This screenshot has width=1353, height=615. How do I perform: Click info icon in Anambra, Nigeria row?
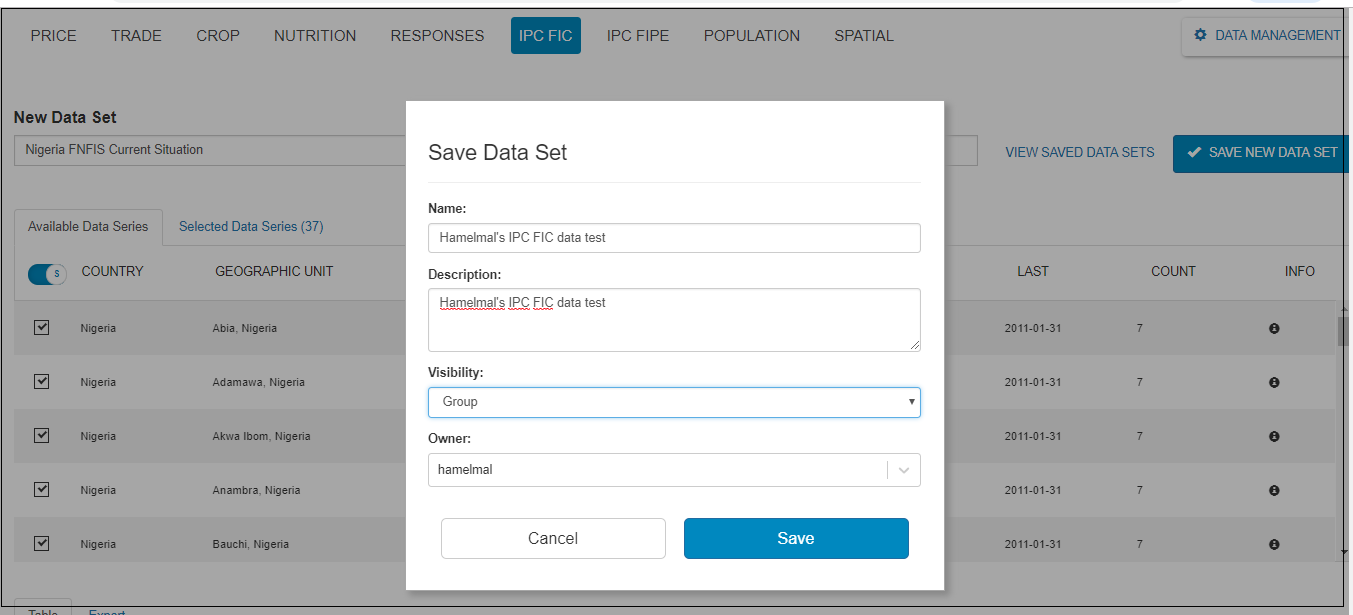click(x=1274, y=490)
